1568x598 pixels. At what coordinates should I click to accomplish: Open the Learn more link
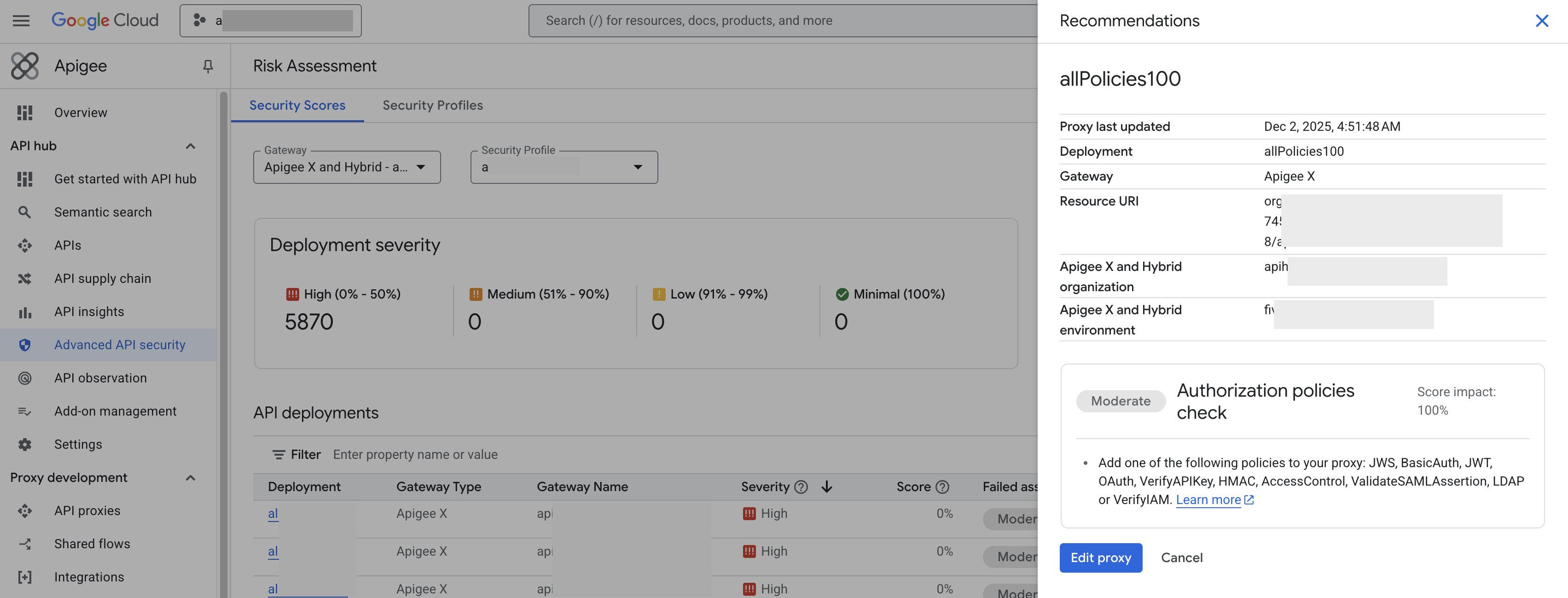tap(1208, 500)
